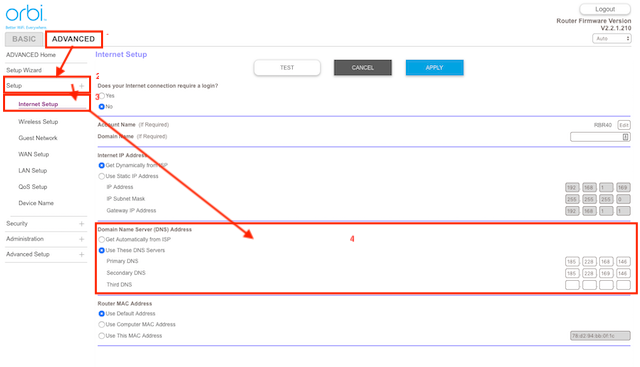
Task: Open the Auto language dropdown
Action: [x=612, y=38]
